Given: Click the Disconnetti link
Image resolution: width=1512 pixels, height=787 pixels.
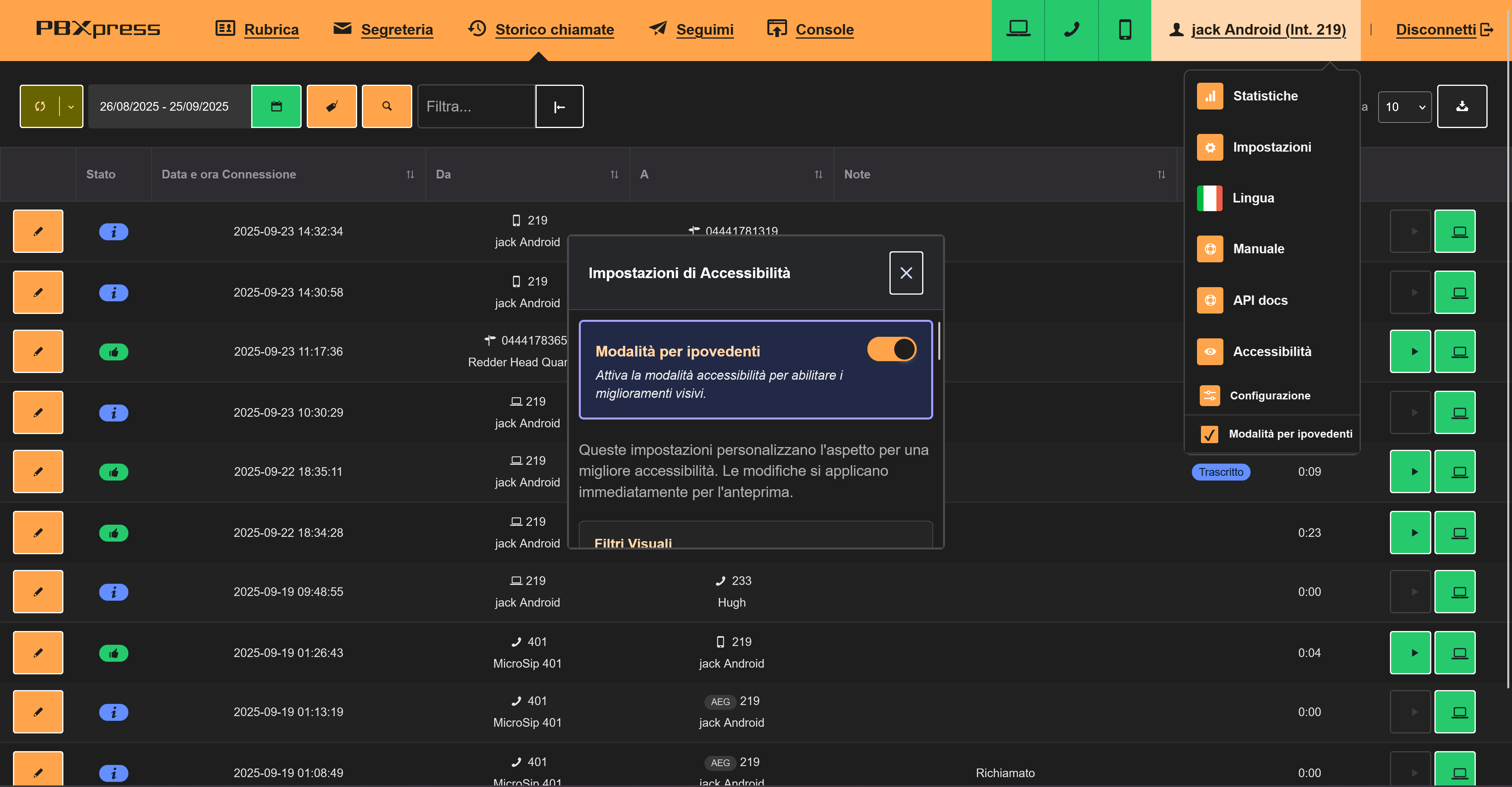Looking at the screenshot, I should [1436, 29].
